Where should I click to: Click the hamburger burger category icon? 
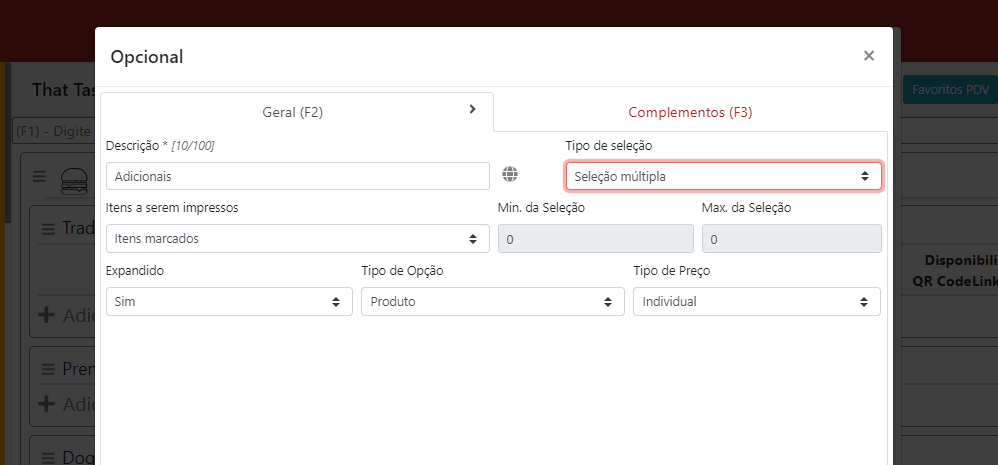click(74, 179)
